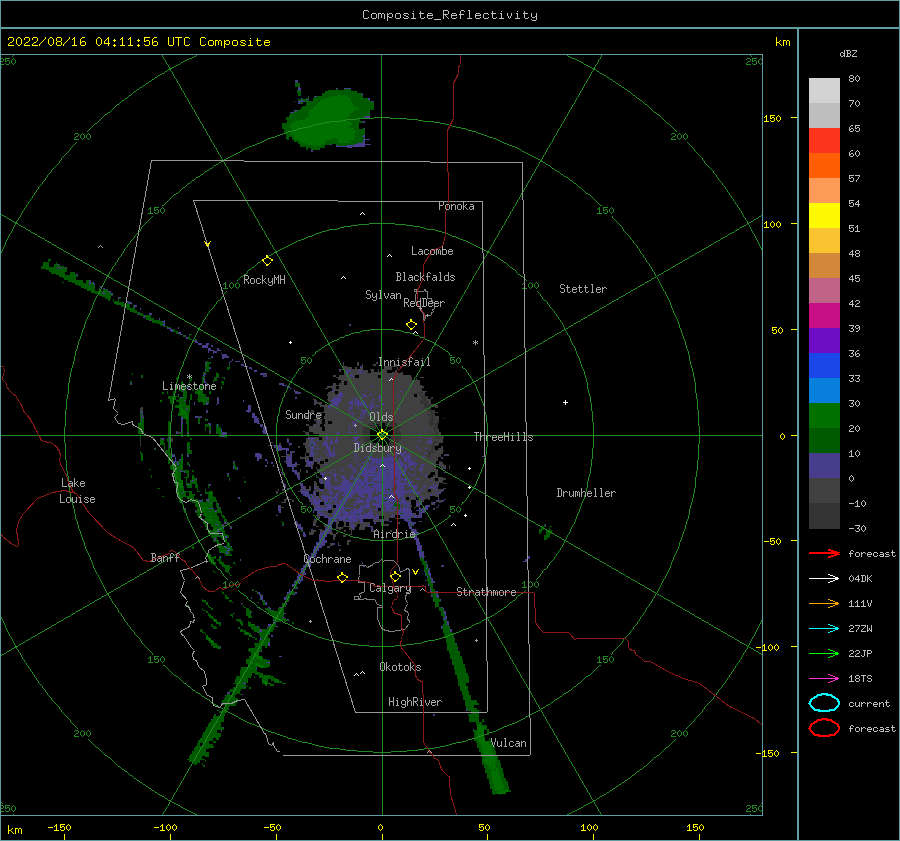Click the white plus marker east of ThreeHills
The height and width of the screenshot is (841, 900).
(x=565, y=402)
